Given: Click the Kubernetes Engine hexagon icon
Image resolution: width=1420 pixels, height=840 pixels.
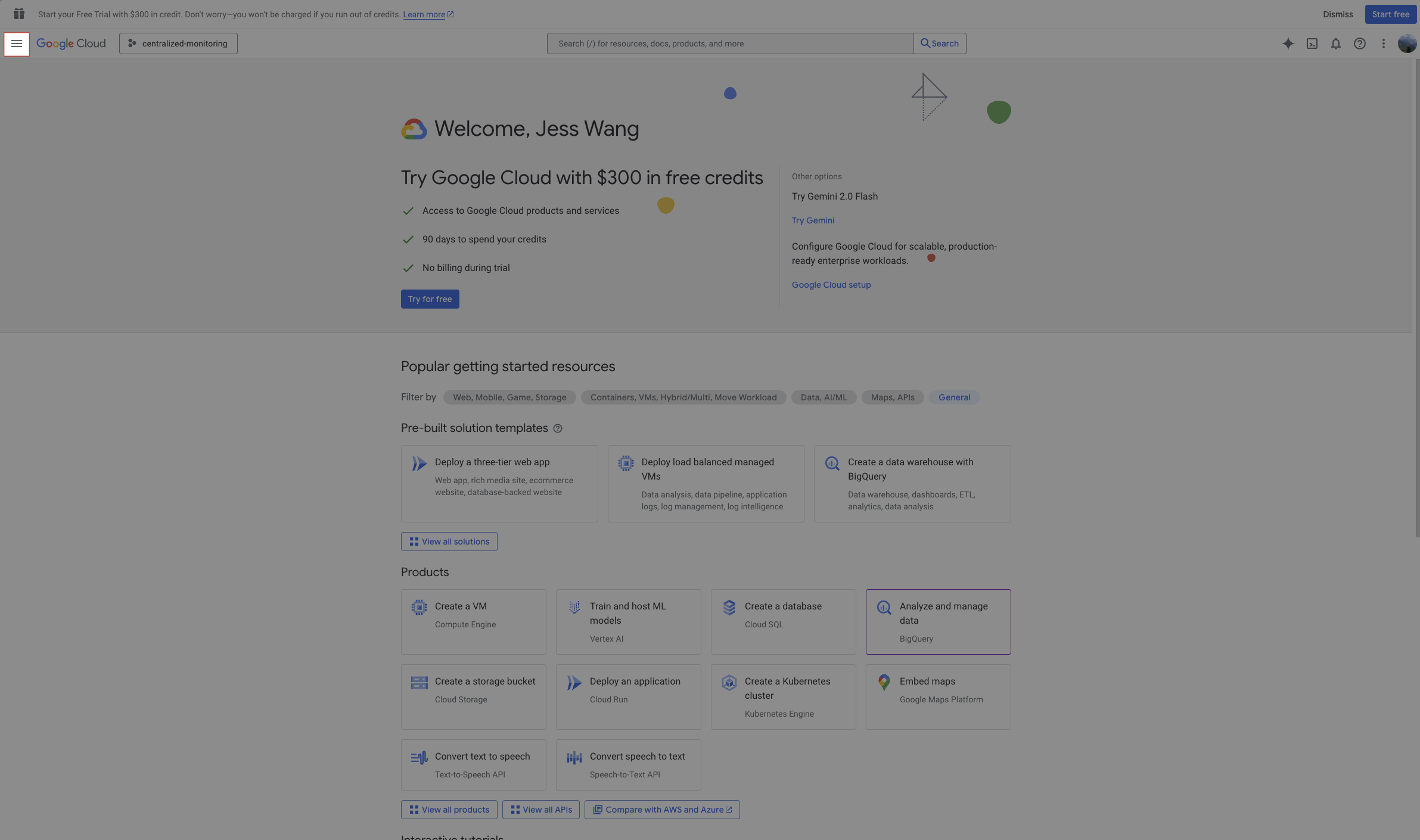Looking at the screenshot, I should 729,683.
